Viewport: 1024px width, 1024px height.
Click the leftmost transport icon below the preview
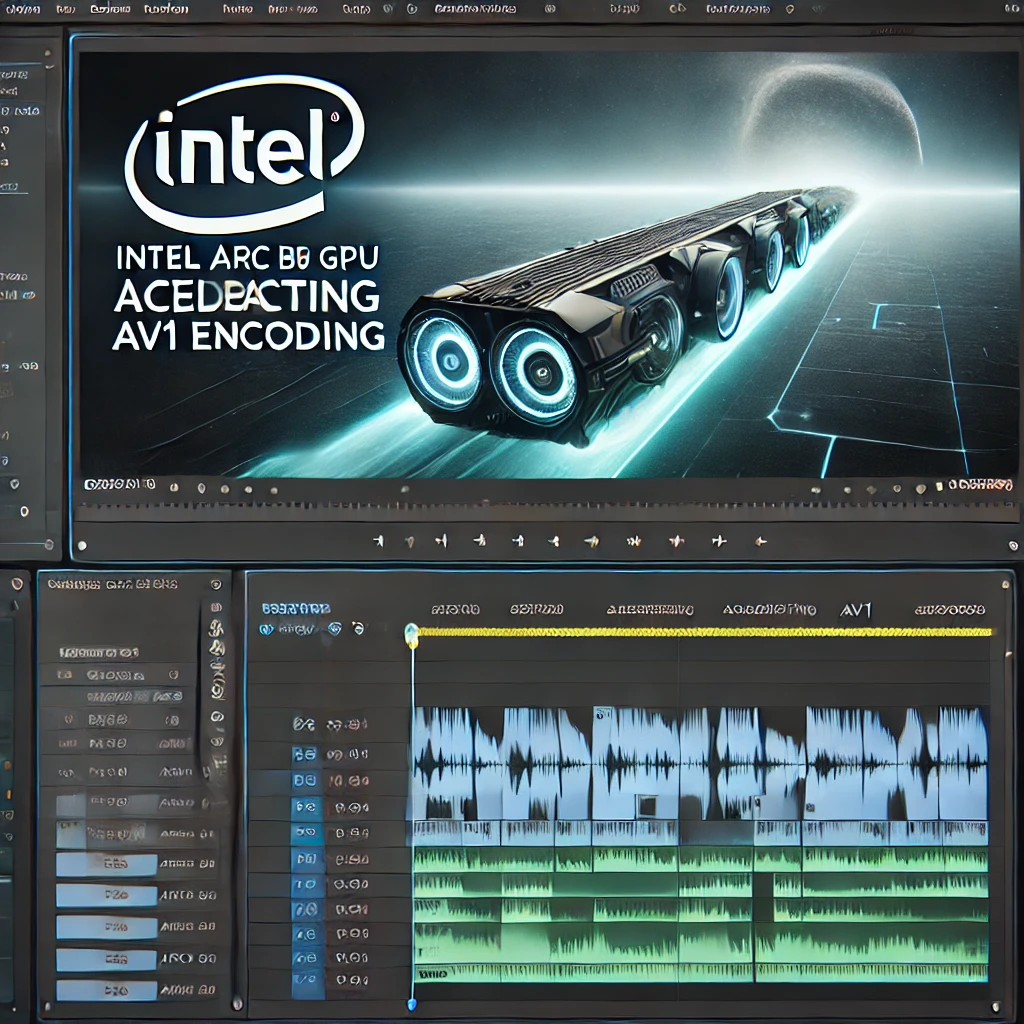tap(378, 541)
